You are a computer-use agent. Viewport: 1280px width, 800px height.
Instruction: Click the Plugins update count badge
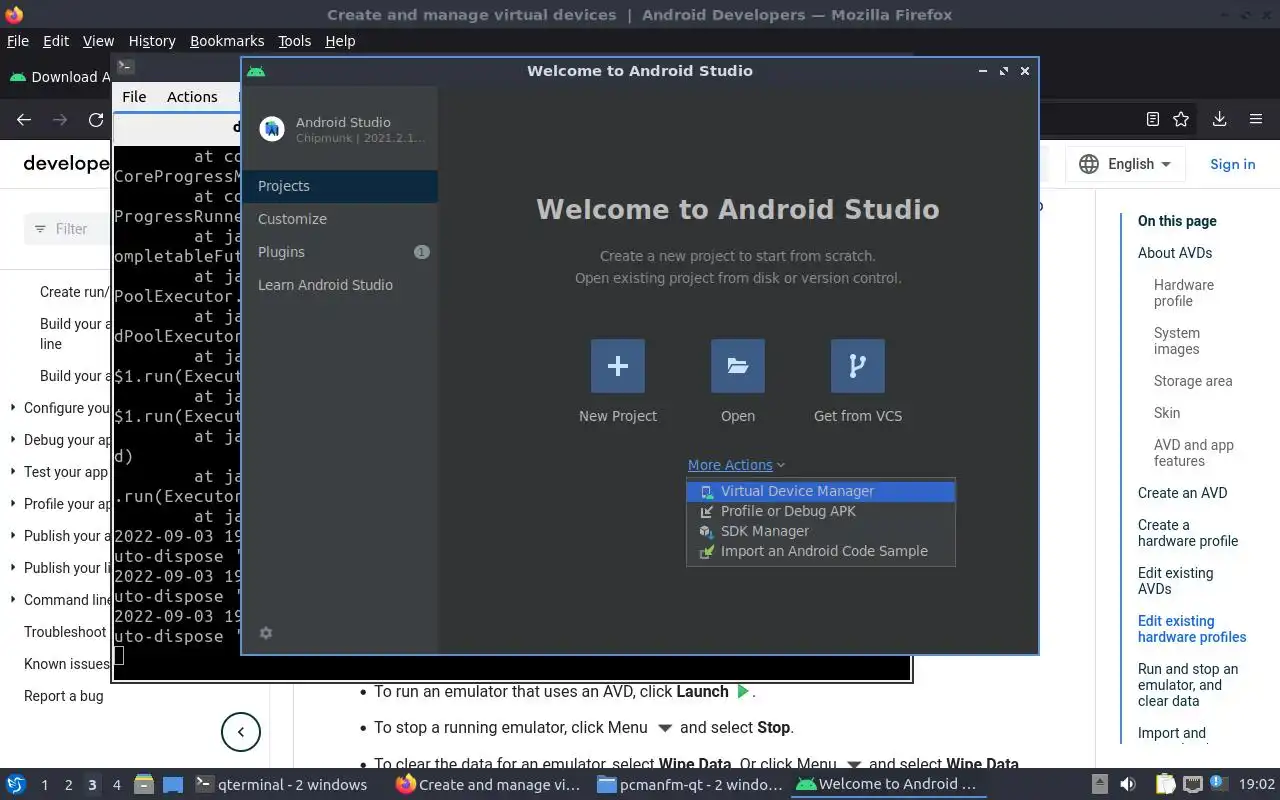(421, 252)
